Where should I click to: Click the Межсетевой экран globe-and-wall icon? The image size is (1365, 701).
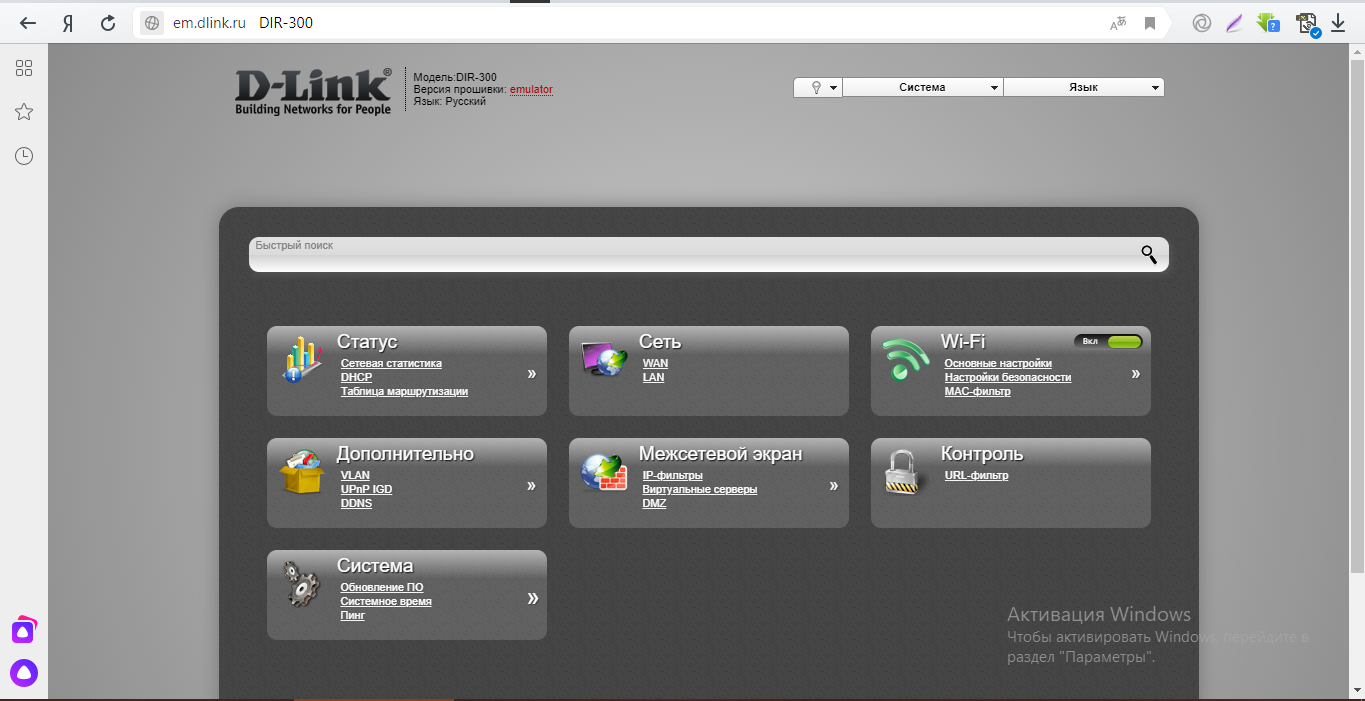604,472
